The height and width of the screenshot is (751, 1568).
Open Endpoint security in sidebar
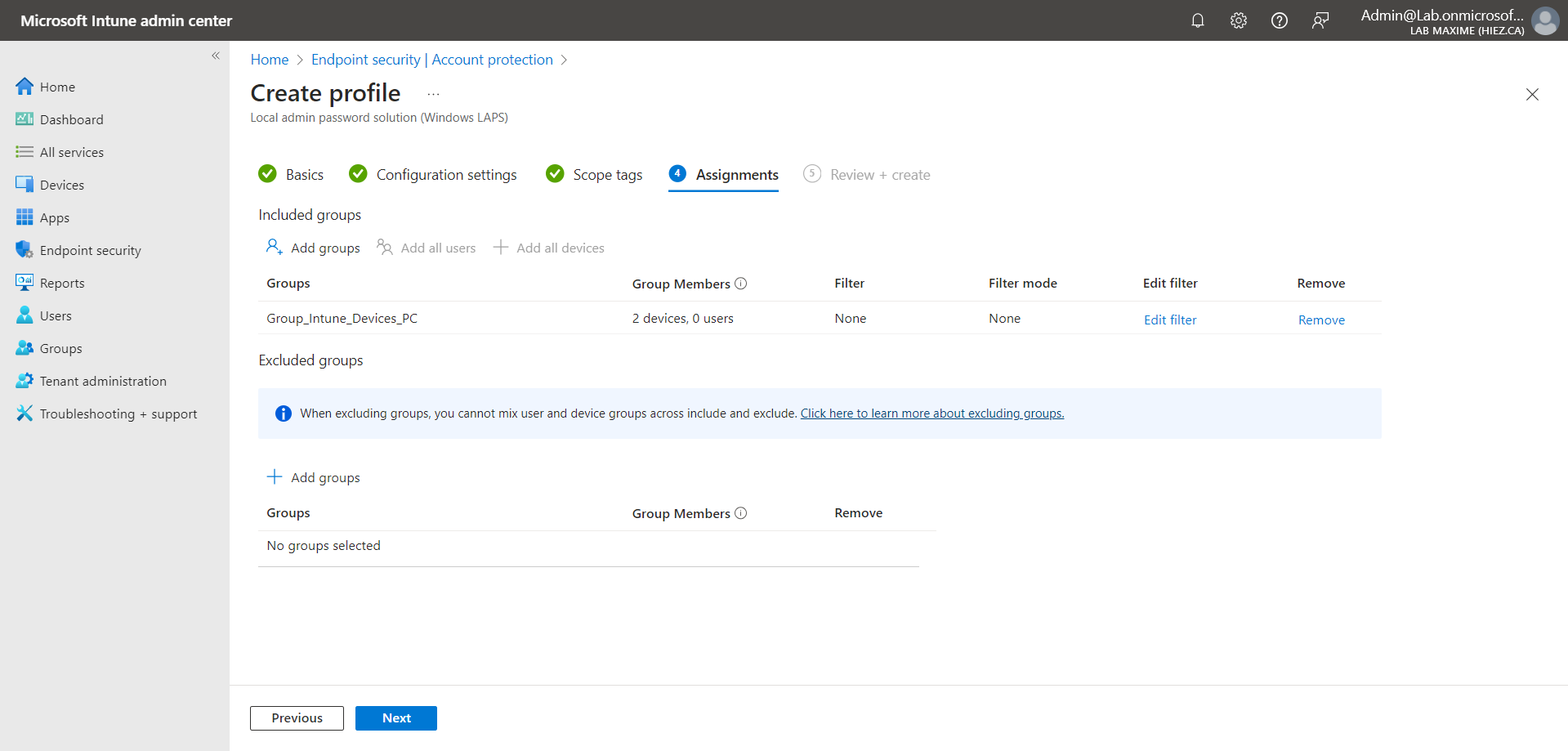click(90, 250)
